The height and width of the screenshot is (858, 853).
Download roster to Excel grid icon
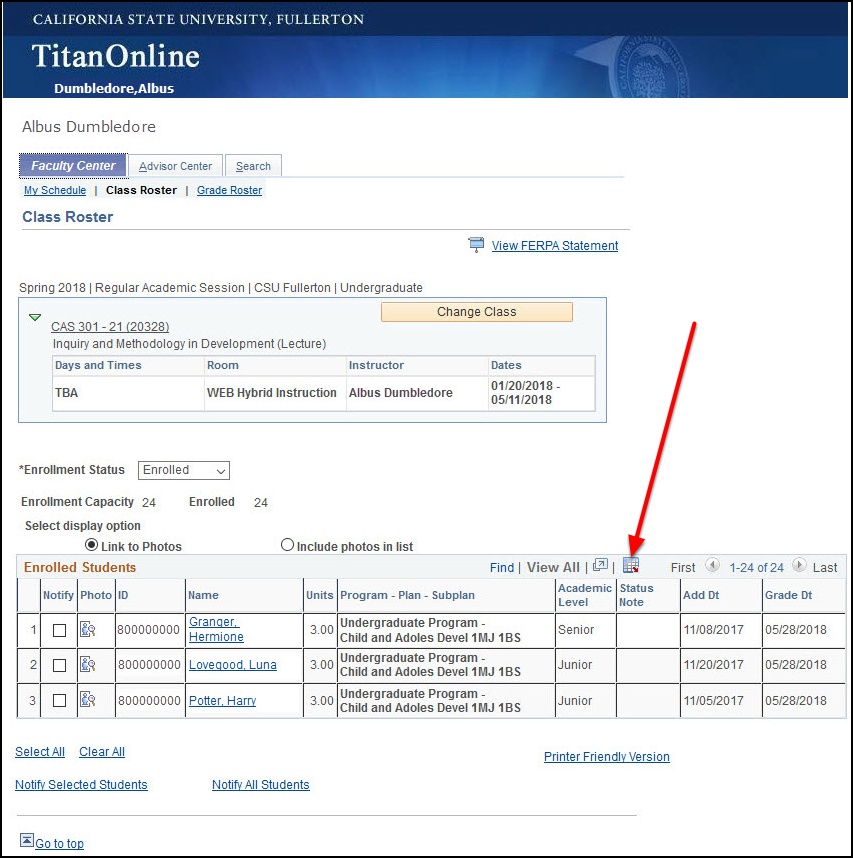[631, 566]
